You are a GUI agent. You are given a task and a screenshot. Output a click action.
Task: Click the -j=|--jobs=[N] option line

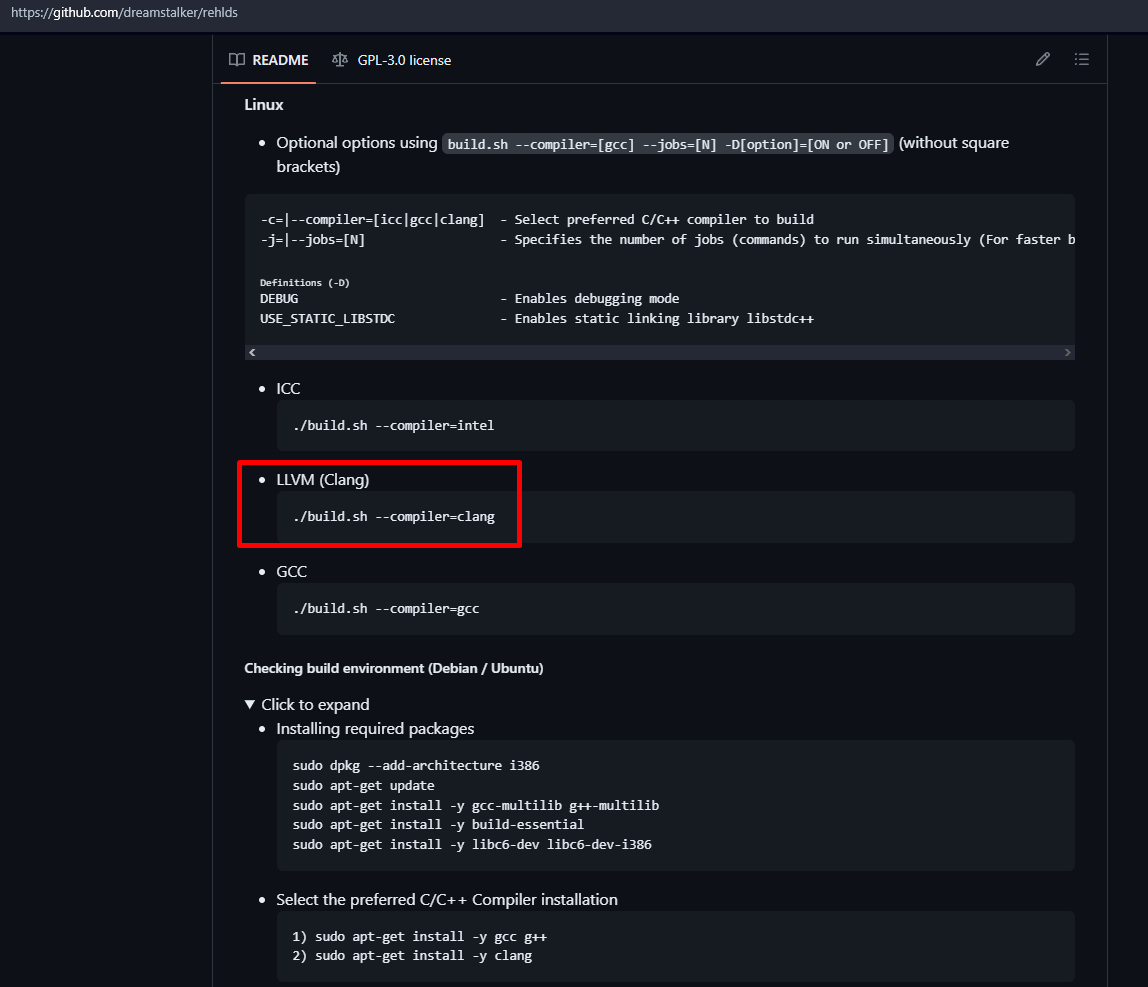(667, 239)
